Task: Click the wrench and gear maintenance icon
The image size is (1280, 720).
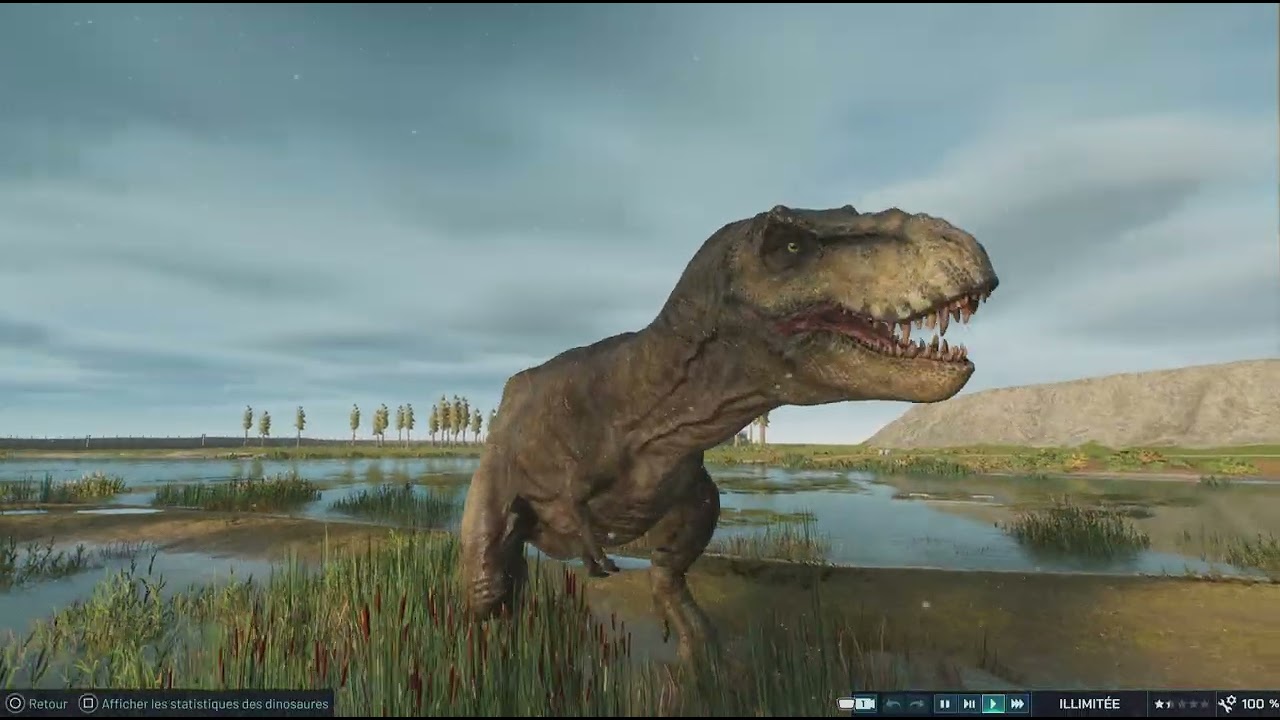Action: tap(1227, 704)
